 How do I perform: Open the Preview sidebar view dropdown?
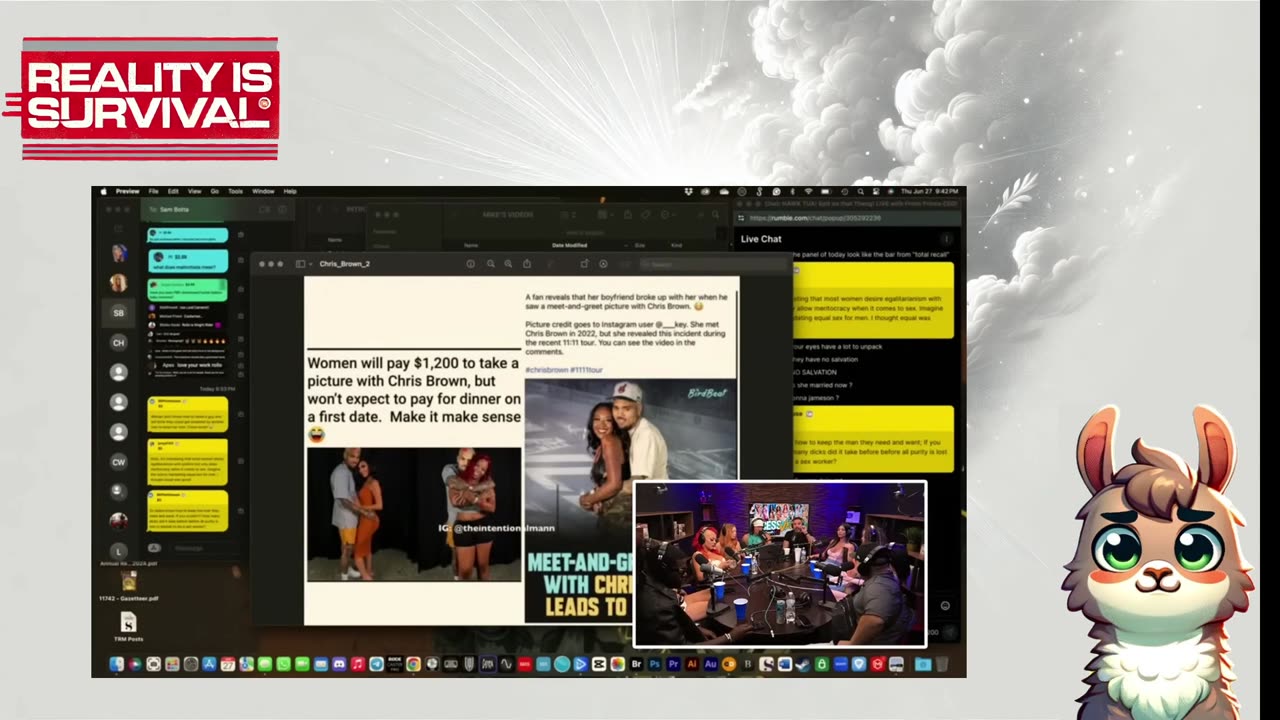[304, 264]
